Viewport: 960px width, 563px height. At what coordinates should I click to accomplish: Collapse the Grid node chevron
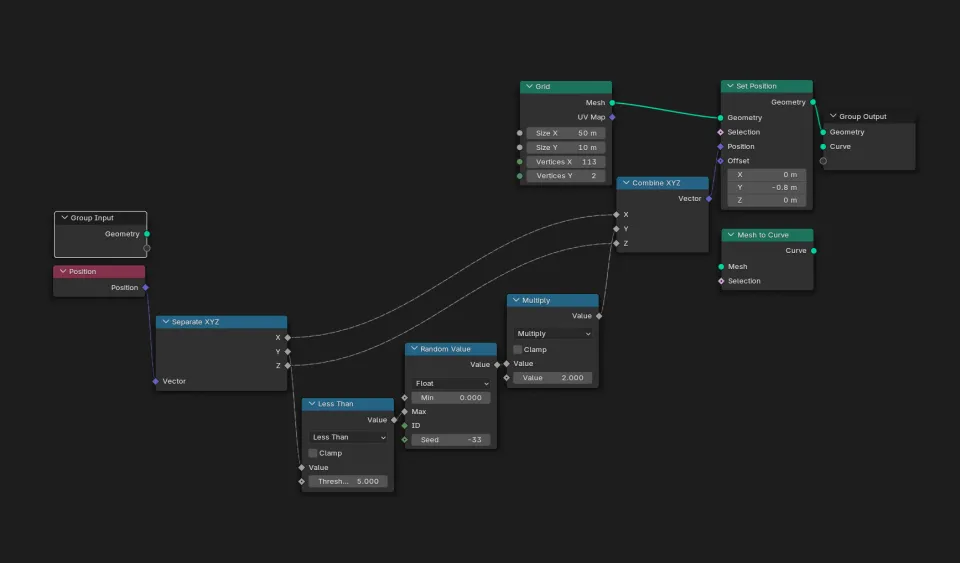[x=529, y=86]
